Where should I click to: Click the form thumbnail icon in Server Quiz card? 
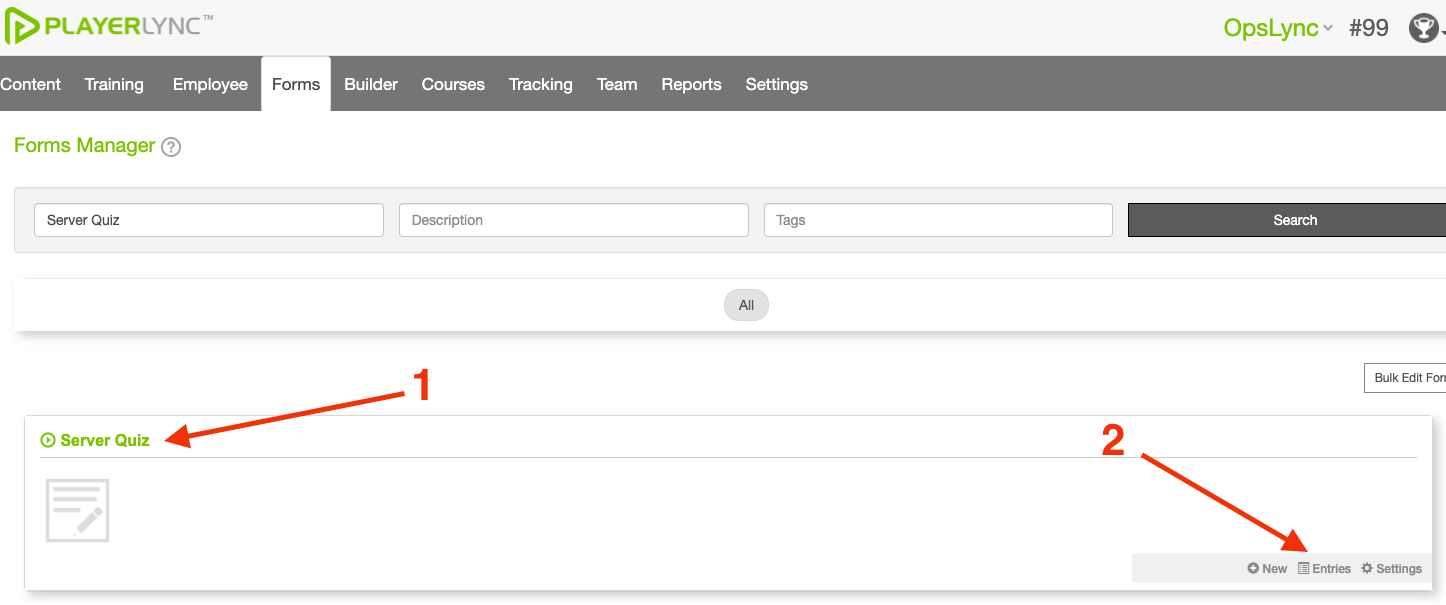[77, 511]
